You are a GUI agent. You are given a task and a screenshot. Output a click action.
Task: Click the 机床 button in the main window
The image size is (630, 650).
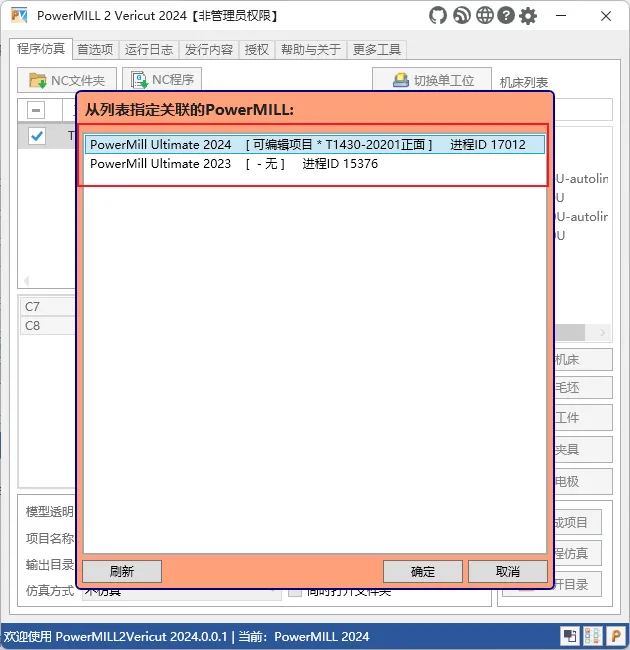click(583, 359)
